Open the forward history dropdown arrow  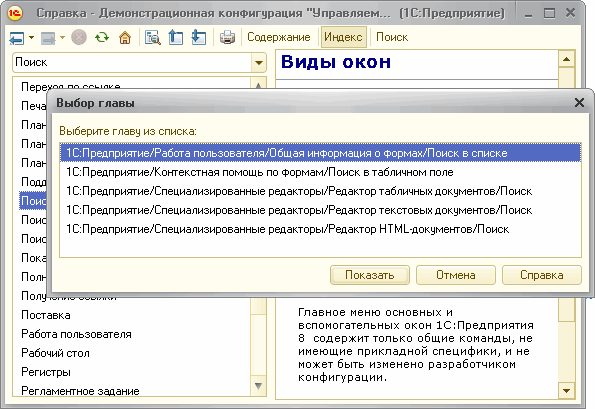coord(62,38)
